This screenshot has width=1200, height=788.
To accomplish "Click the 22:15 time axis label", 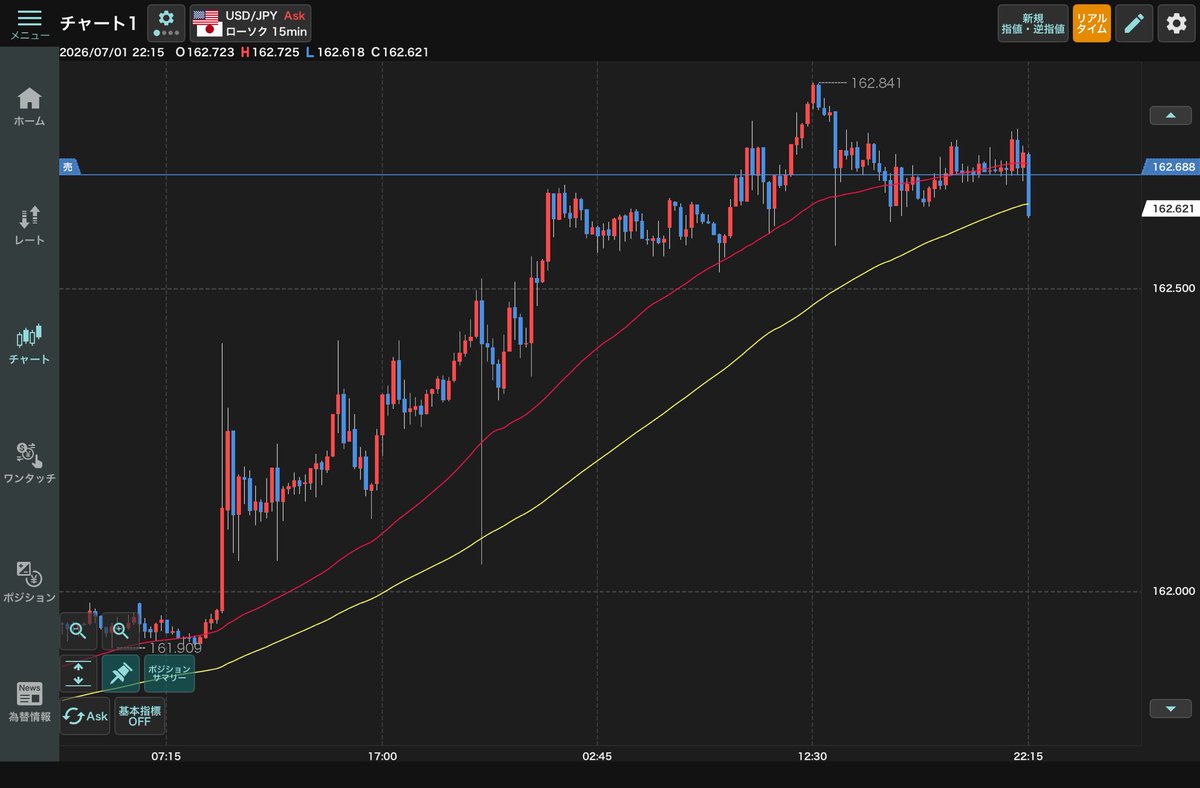I will click(x=1028, y=757).
